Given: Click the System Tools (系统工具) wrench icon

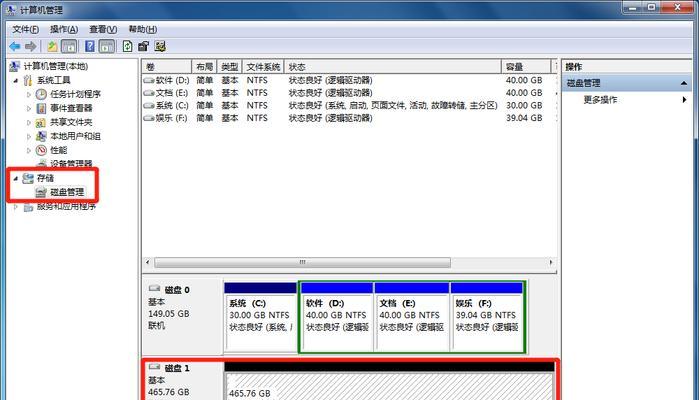Looking at the screenshot, I should pyautogui.click(x=28, y=80).
